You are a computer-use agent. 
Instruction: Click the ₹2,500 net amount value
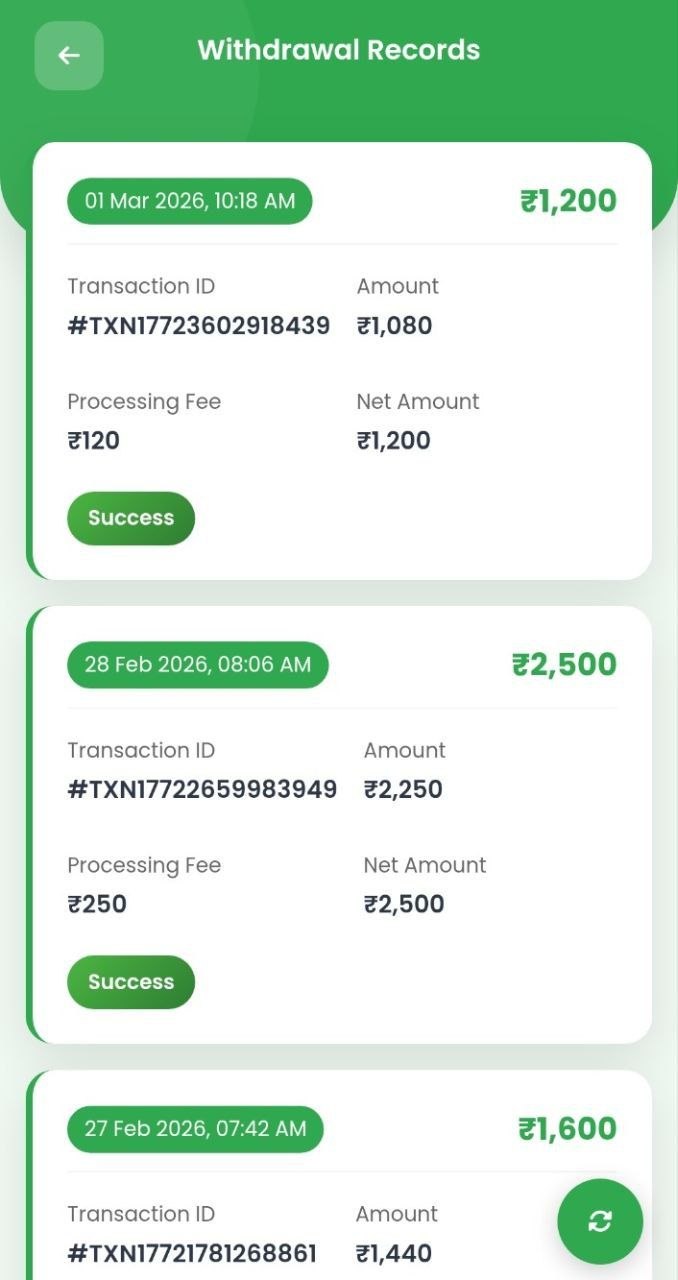tap(404, 904)
